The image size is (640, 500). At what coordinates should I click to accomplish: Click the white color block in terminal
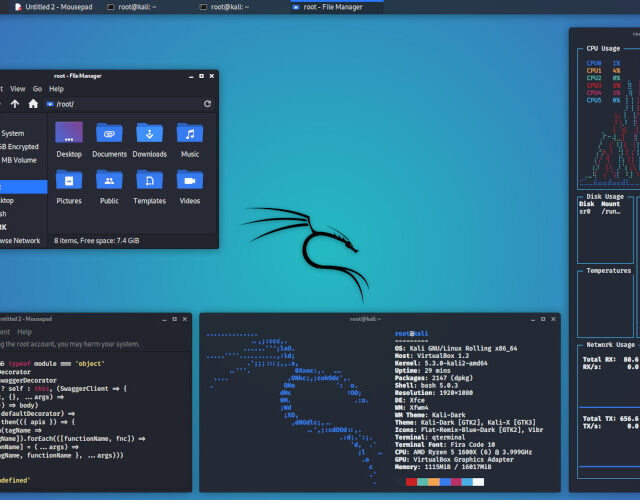(x=478, y=482)
